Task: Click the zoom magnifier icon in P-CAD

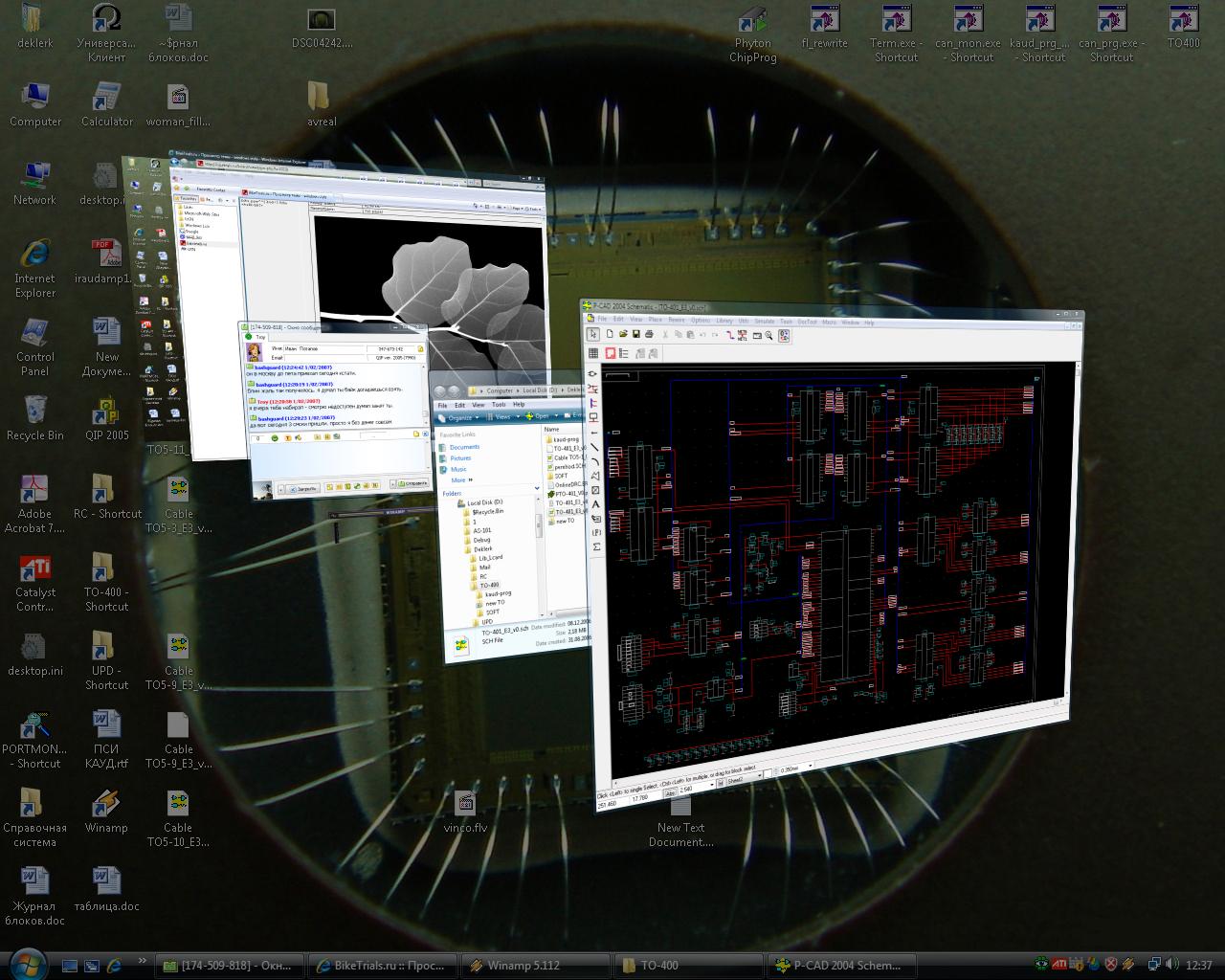Action: coord(768,335)
